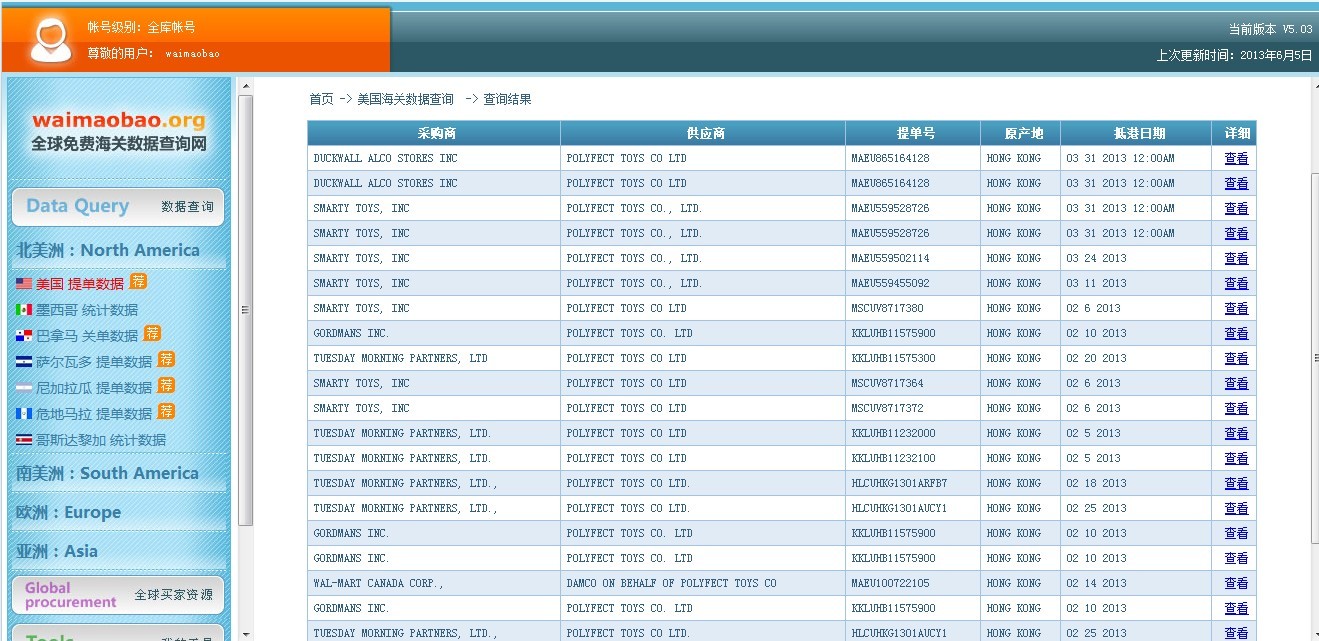This screenshot has height=641, width=1319.
Task: Select the date cell 03 11 2013
Action: (1136, 283)
